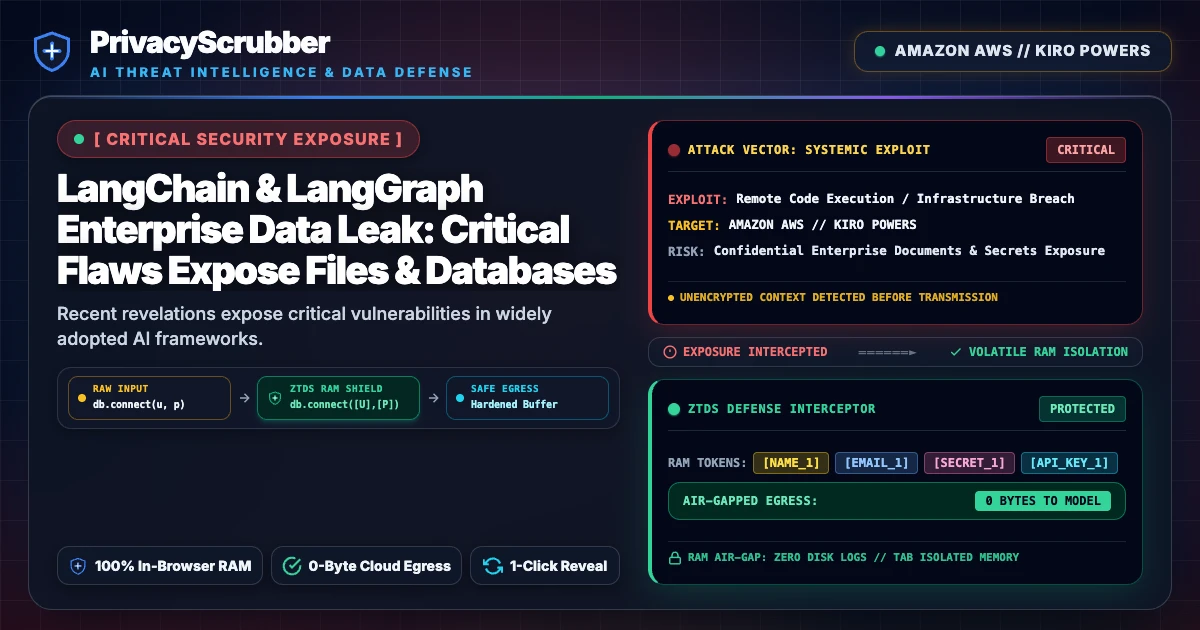The image size is (1200, 630).
Task: Click the arrow between ZTDS and SAFE EGRESS
Action: coord(432,397)
